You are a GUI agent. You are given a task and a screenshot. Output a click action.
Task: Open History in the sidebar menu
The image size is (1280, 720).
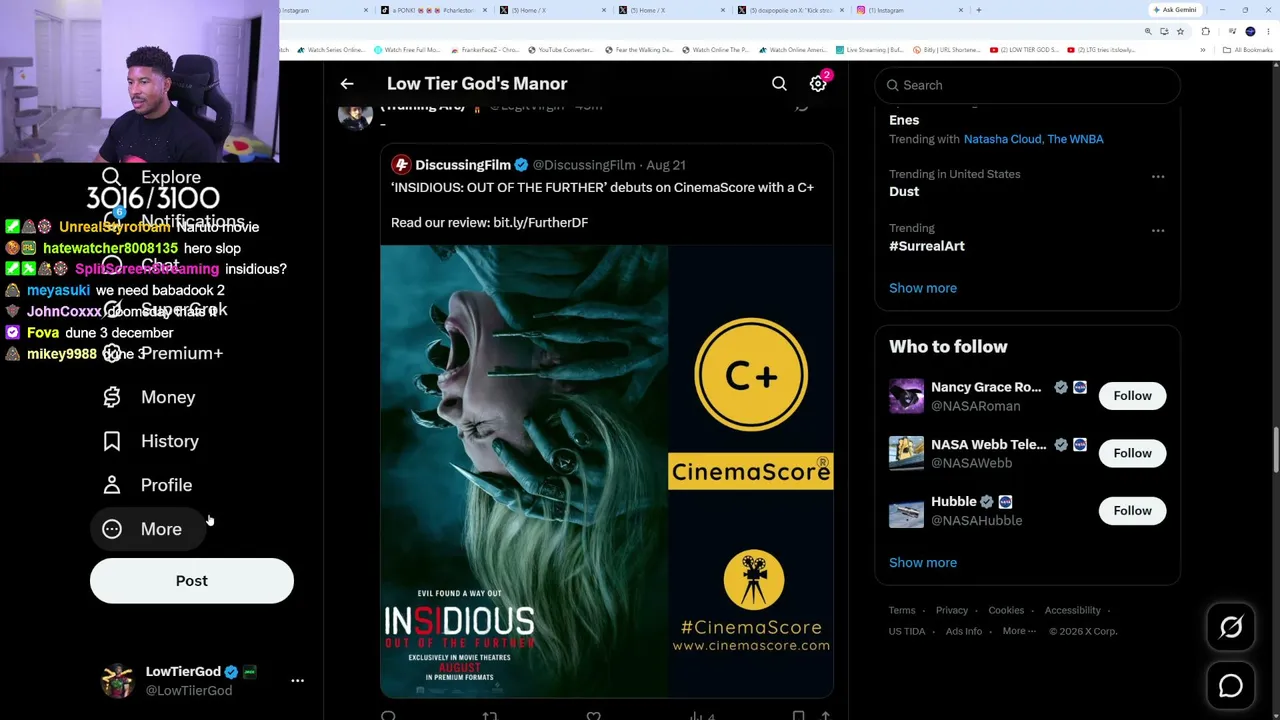[170, 441]
